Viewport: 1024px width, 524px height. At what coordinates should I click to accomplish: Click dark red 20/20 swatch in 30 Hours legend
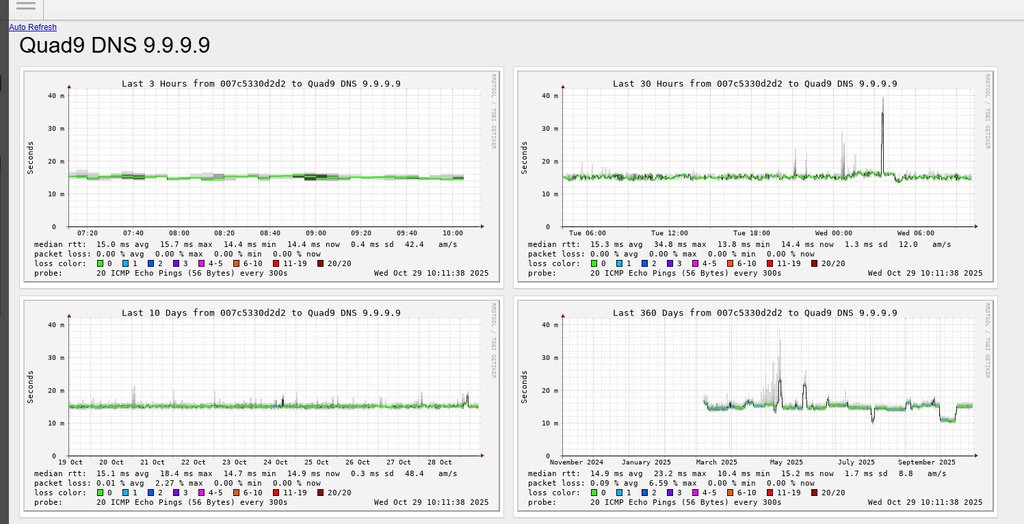click(x=814, y=264)
